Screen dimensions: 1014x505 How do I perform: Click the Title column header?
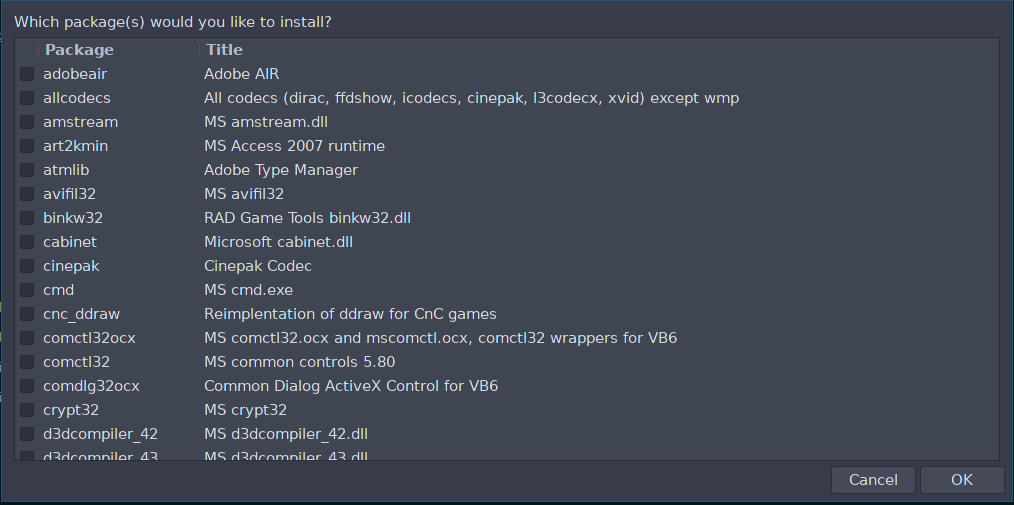click(x=225, y=50)
